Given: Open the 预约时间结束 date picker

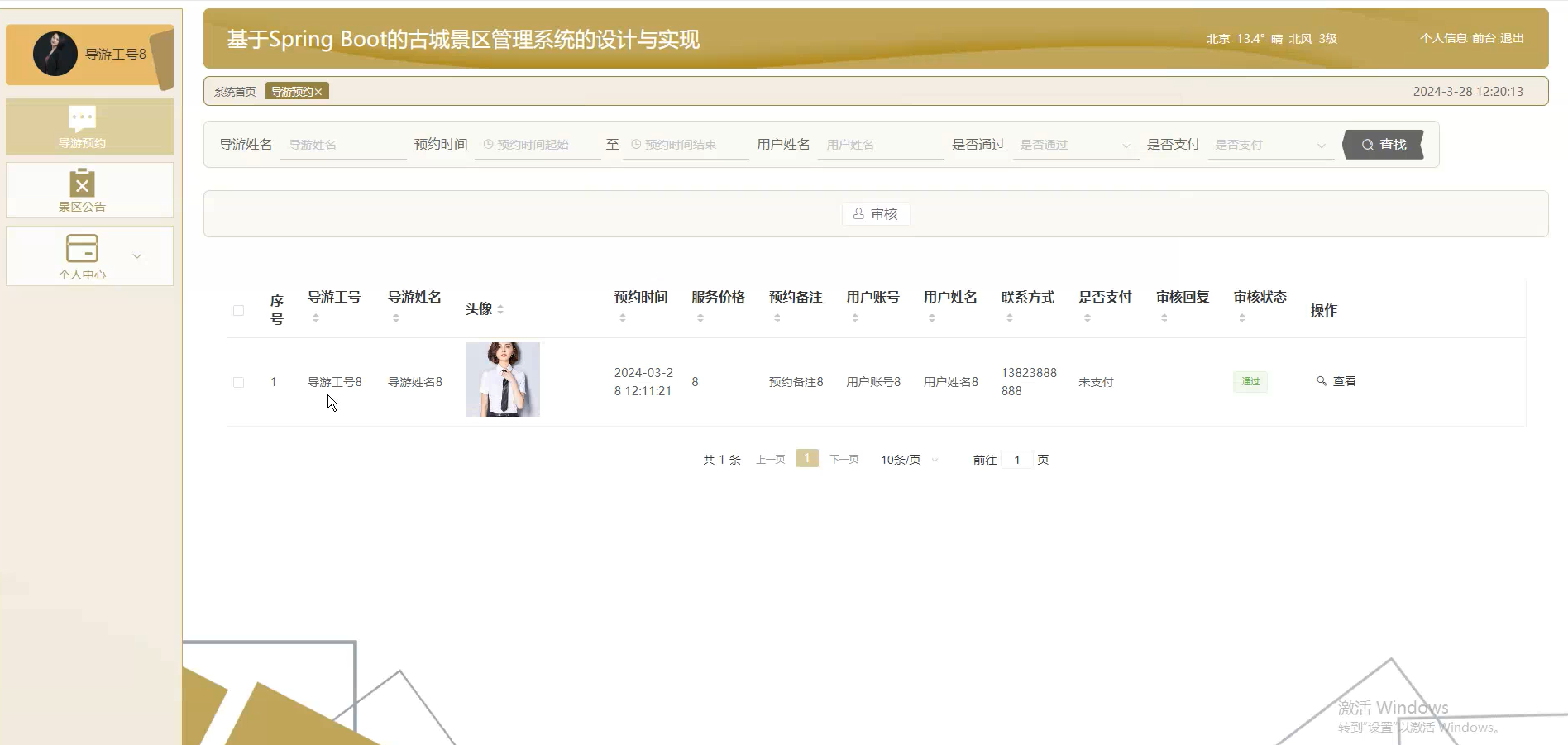Looking at the screenshot, I should coord(686,145).
